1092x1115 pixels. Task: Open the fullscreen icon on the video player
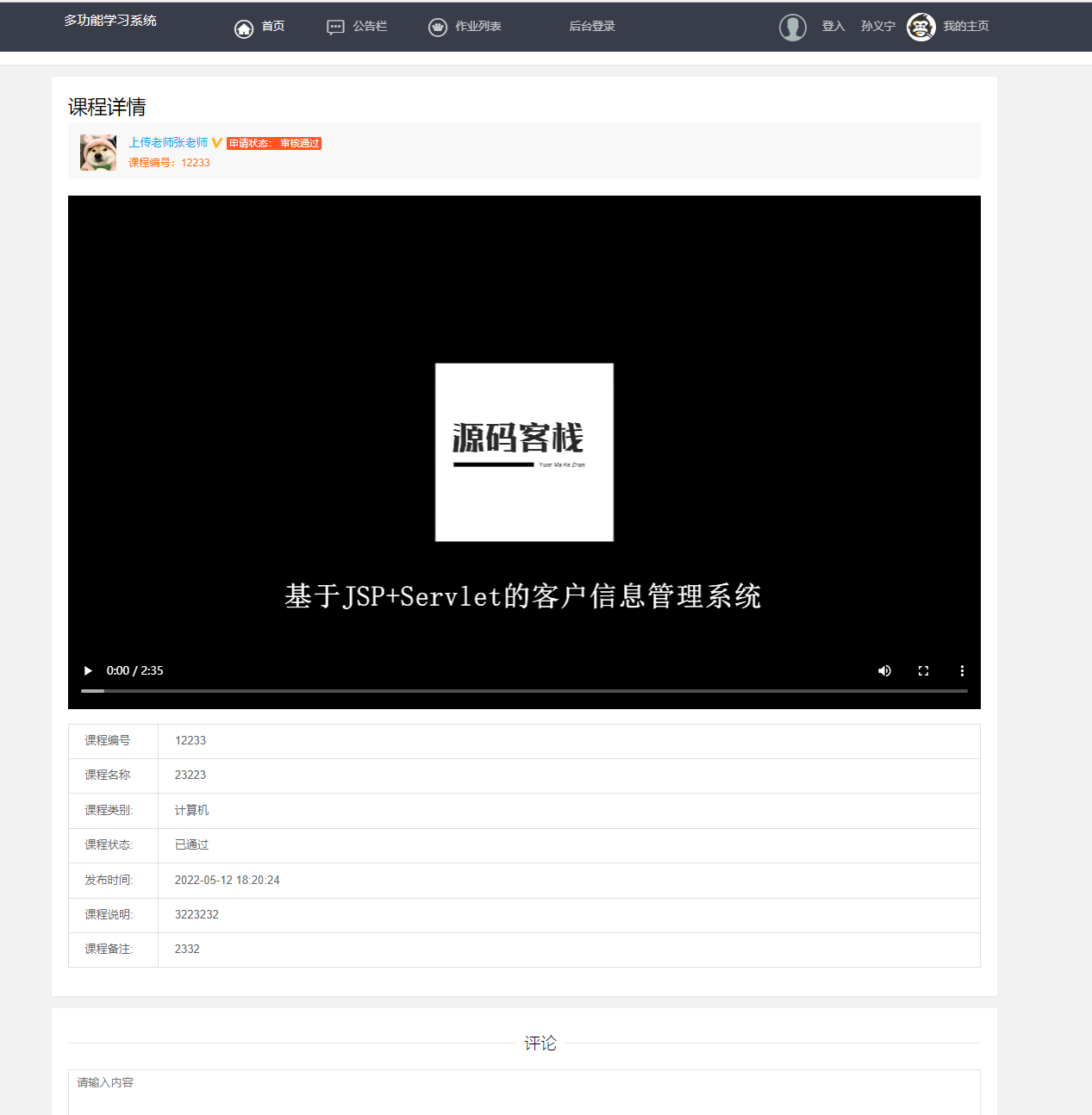(923, 670)
